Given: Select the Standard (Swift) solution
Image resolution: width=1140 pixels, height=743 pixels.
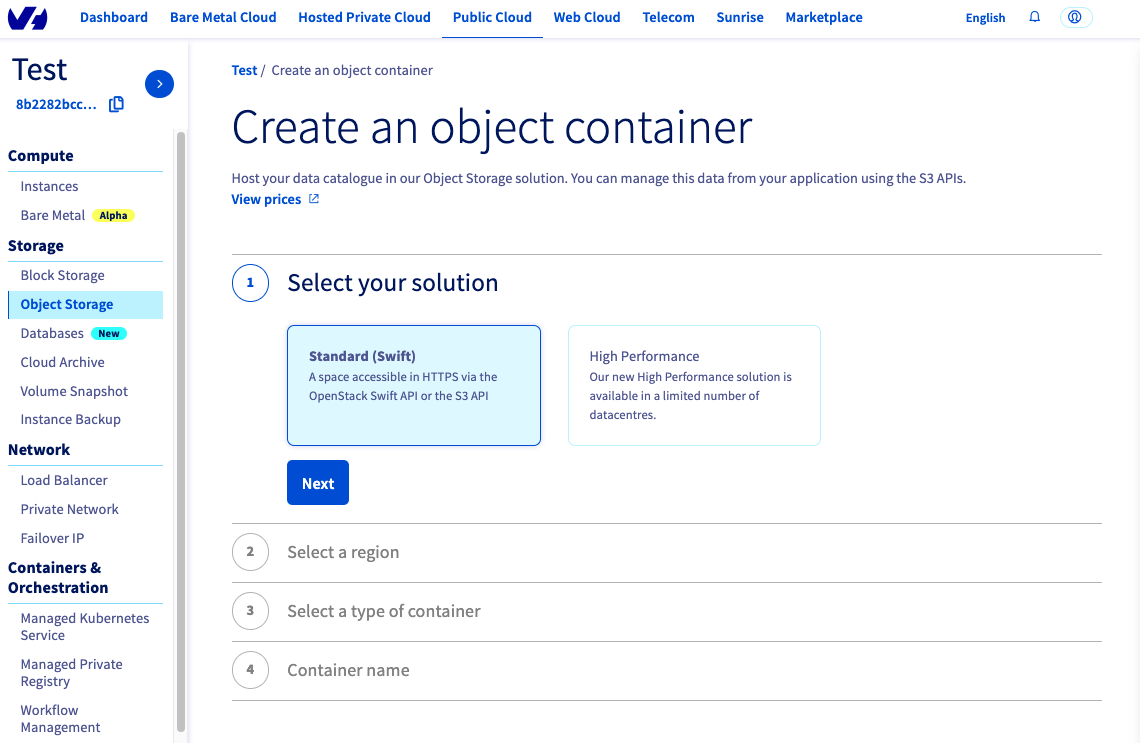Looking at the screenshot, I should 413,385.
